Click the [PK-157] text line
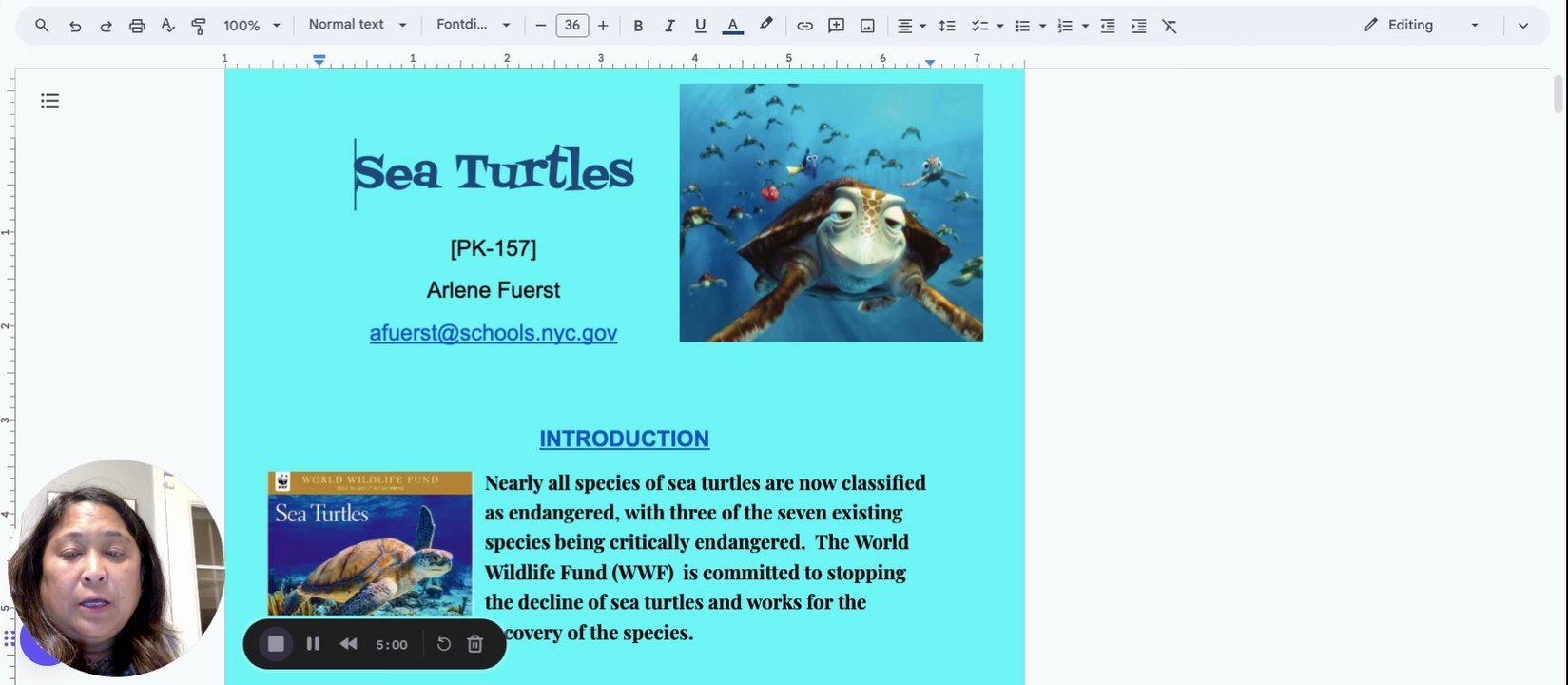This screenshot has width=1568, height=685. [494, 248]
